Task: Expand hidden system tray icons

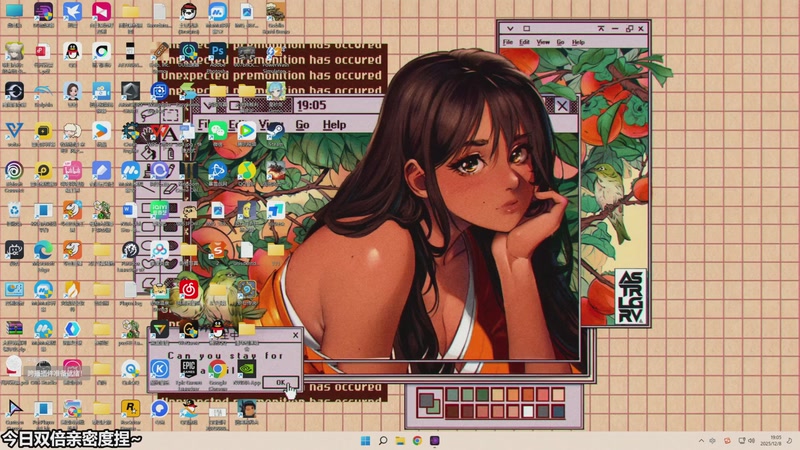Action: pyautogui.click(x=701, y=441)
